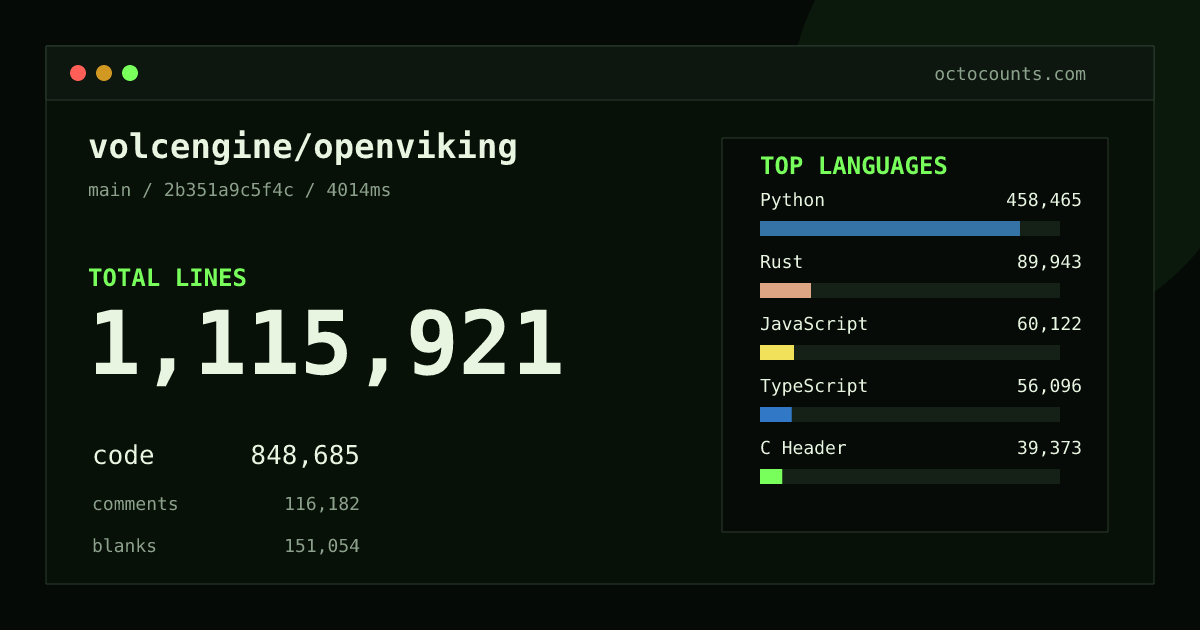Viewport: 1200px width, 630px height.
Task: Open the octocounts.com link
Action: pyautogui.click(x=1010, y=74)
